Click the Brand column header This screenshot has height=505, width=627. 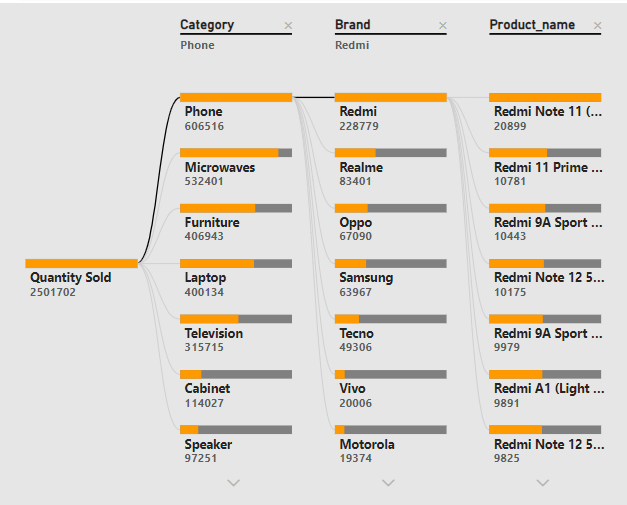[x=353, y=25]
